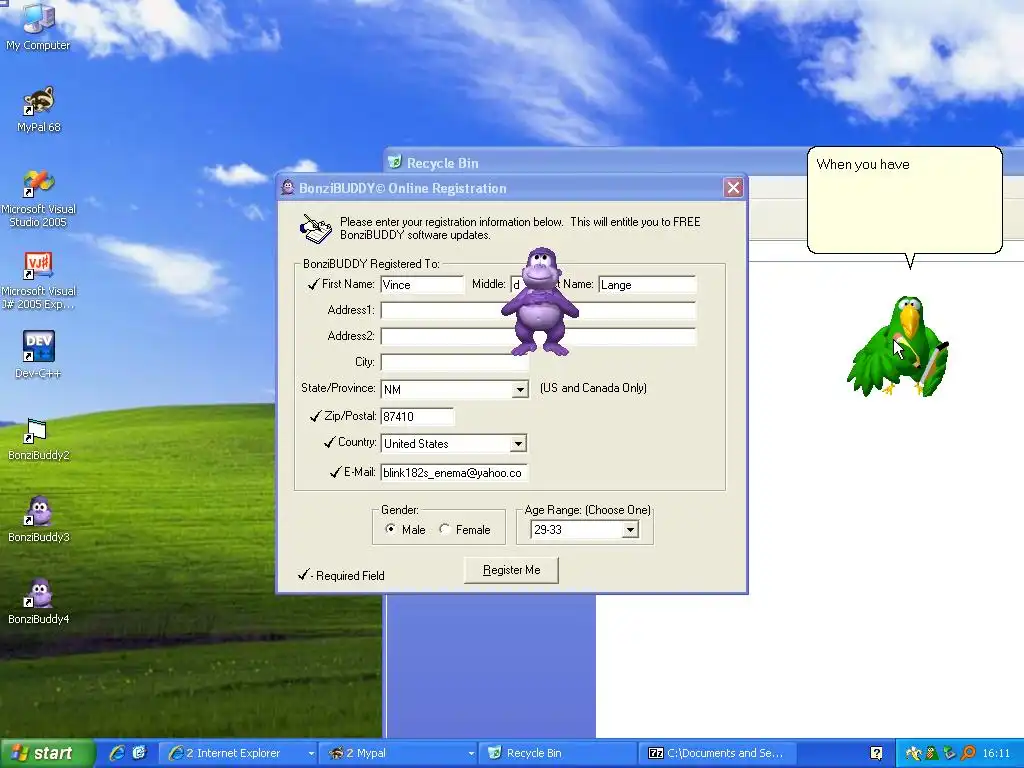This screenshot has height=768, width=1024.
Task: Expand the Mypal taskbar group
Action: tap(471, 753)
